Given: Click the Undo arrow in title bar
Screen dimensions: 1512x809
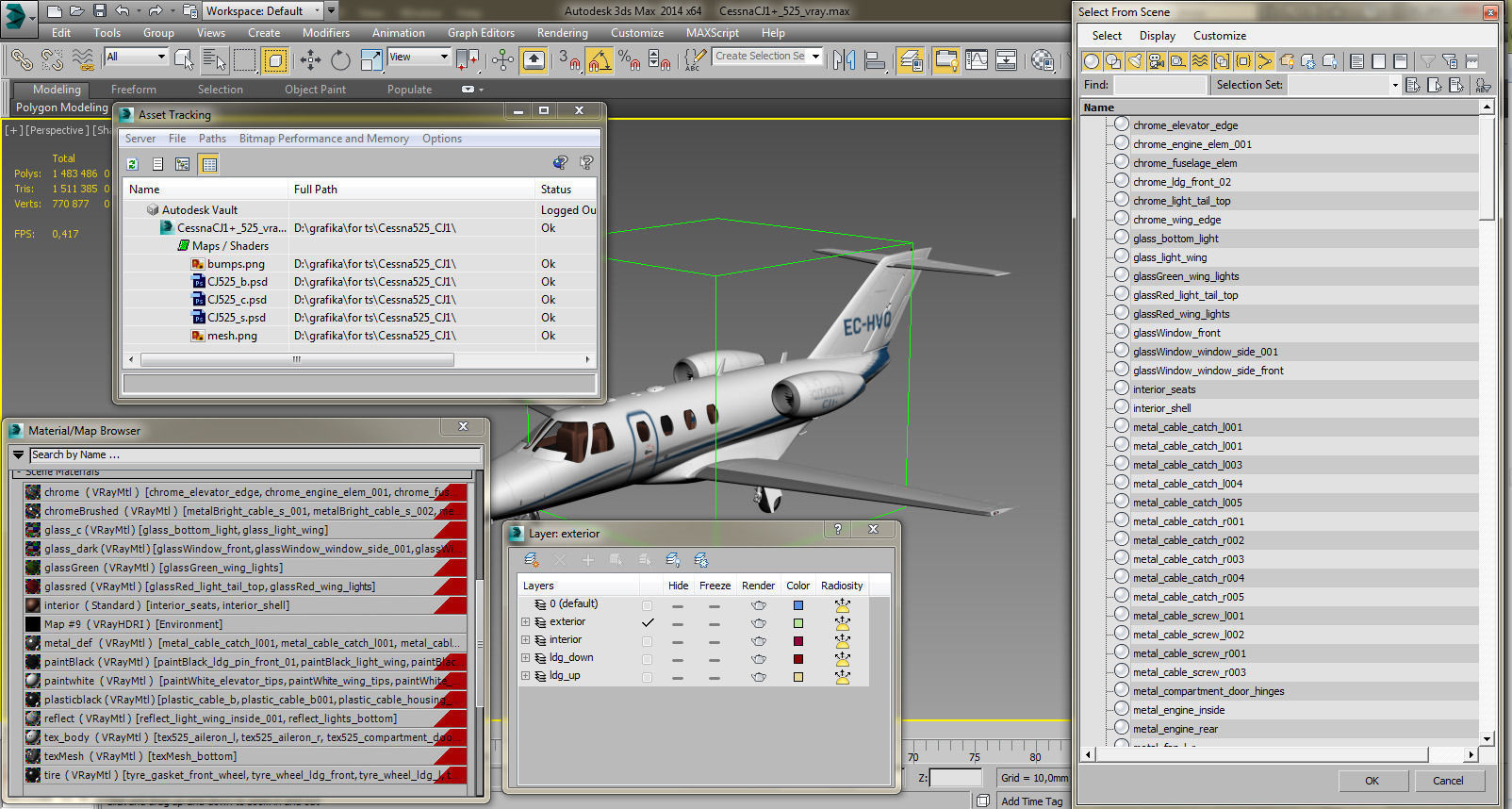Looking at the screenshot, I should (123, 11).
